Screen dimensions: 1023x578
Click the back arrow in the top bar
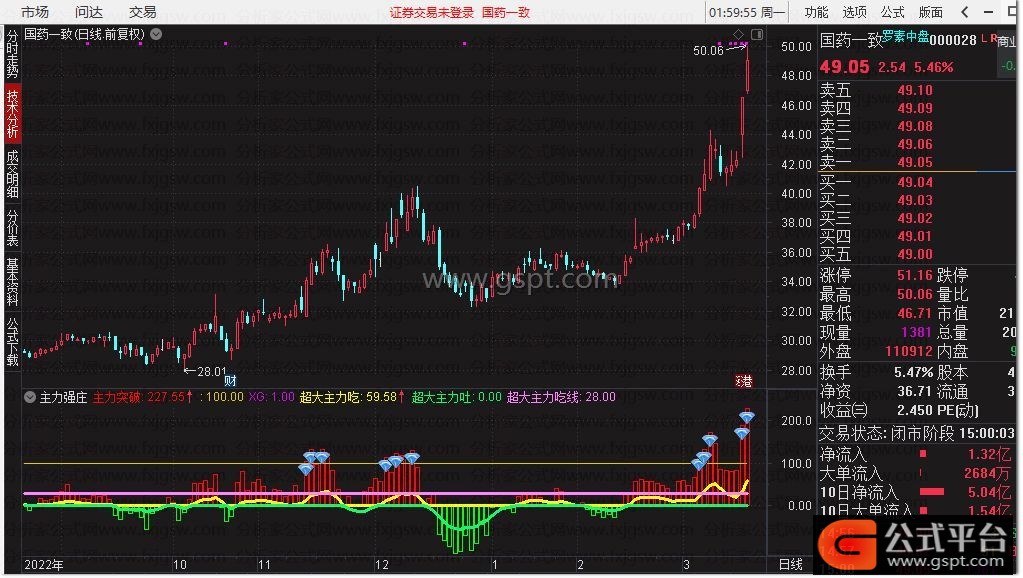tap(965, 12)
